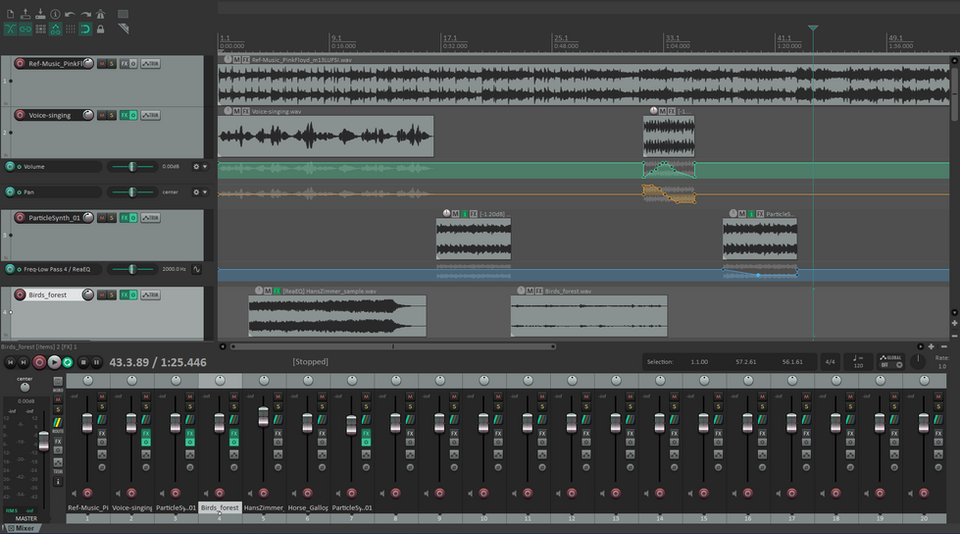Open master track FX button
960x534 pixels.
[x=58, y=441]
